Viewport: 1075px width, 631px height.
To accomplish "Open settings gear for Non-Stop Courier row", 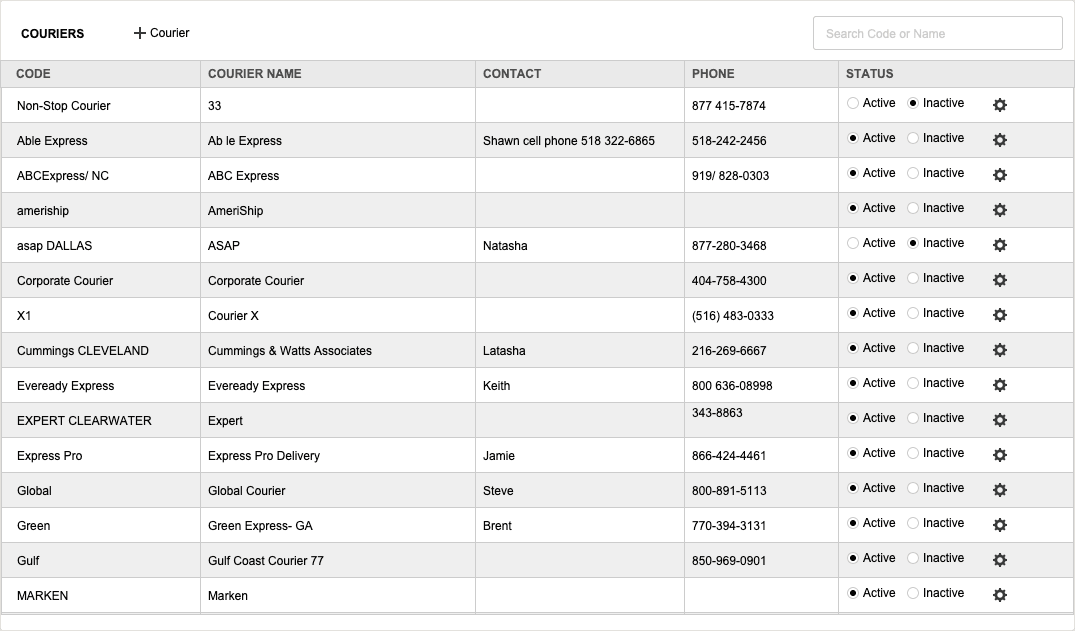I will pyautogui.click(x=999, y=105).
